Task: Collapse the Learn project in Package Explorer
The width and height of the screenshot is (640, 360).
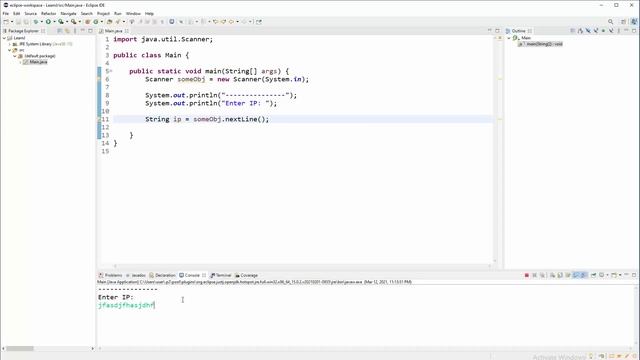Action: 4,38
